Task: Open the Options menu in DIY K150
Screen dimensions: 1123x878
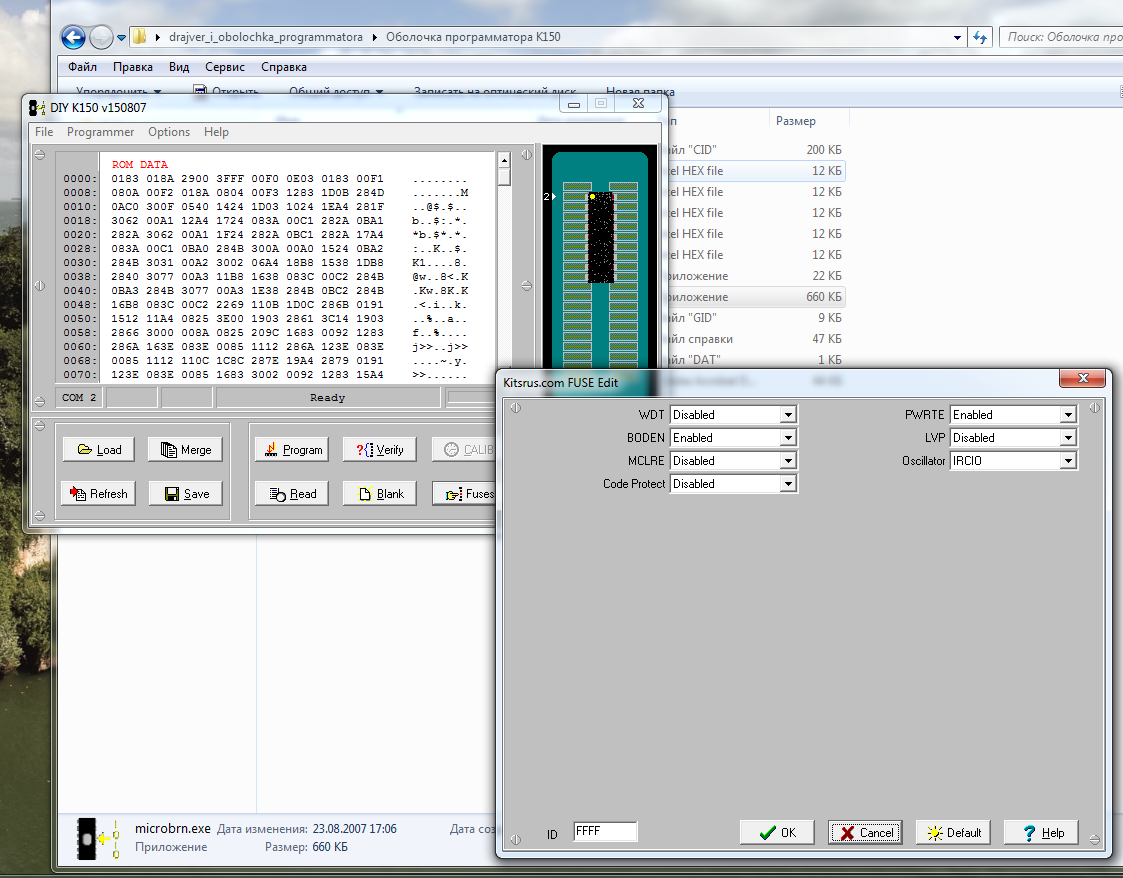Action: click(x=169, y=132)
